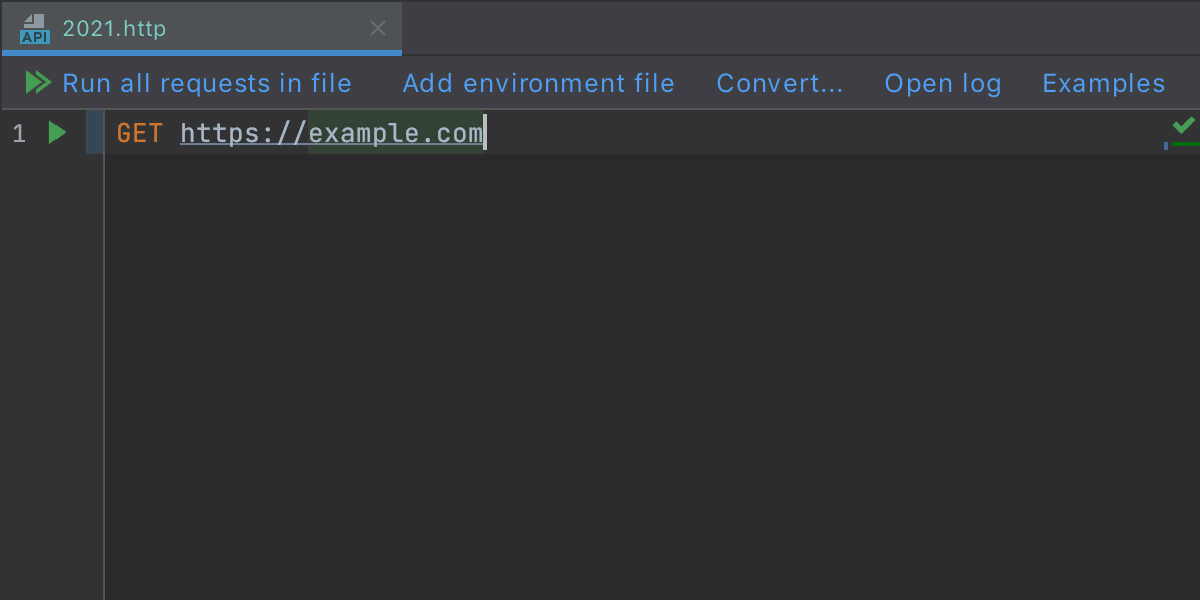
Task: Click the green double-arrow Run all icon
Action: point(38,83)
